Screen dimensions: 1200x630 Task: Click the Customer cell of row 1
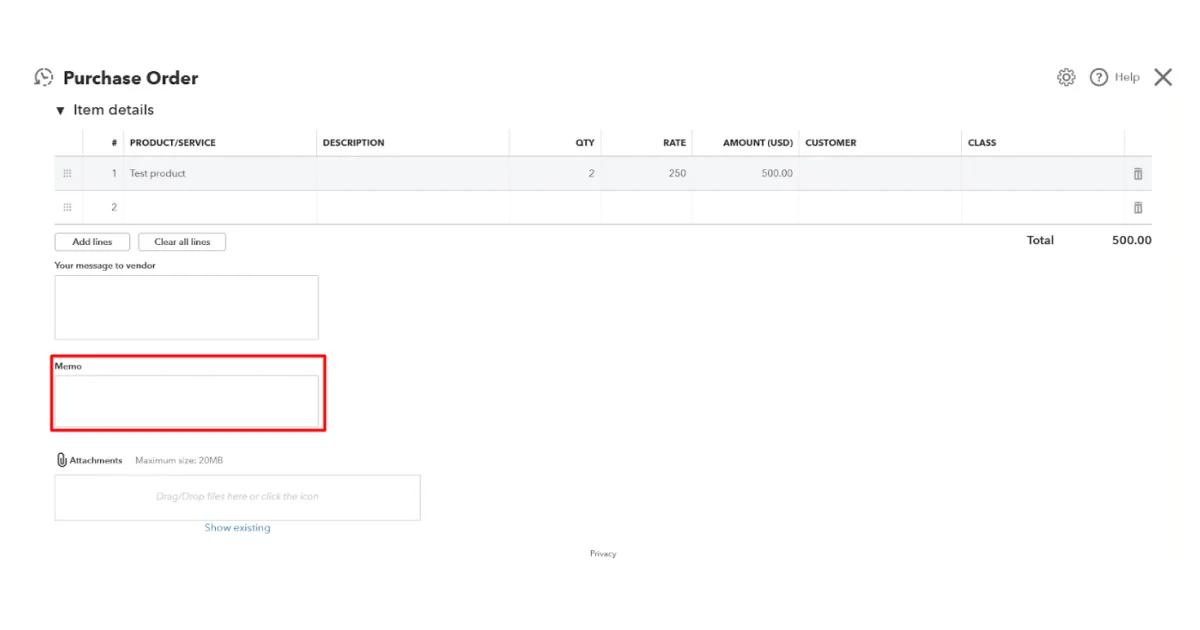(880, 173)
